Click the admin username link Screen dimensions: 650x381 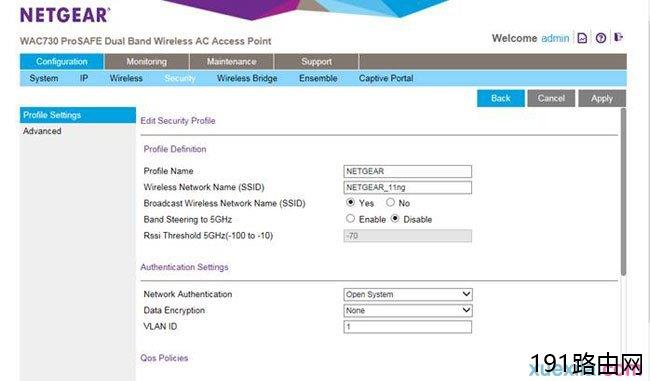coord(555,38)
